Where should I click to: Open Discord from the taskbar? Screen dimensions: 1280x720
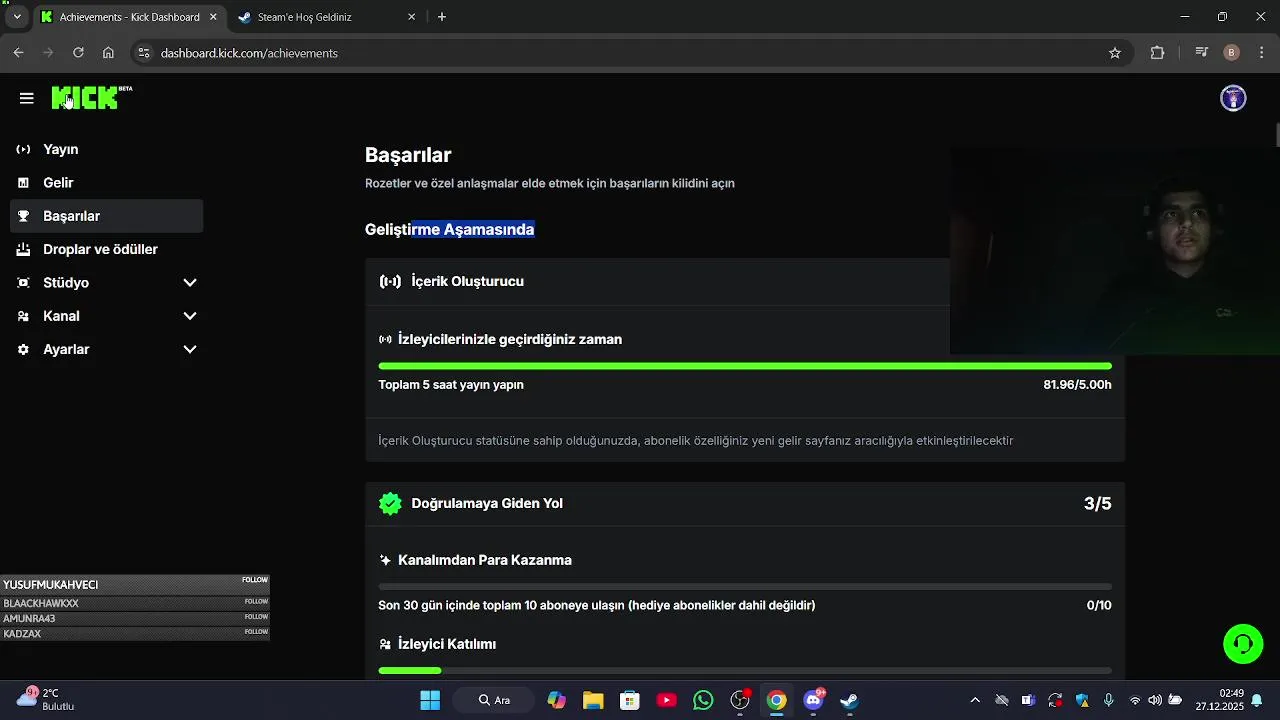[x=813, y=700]
